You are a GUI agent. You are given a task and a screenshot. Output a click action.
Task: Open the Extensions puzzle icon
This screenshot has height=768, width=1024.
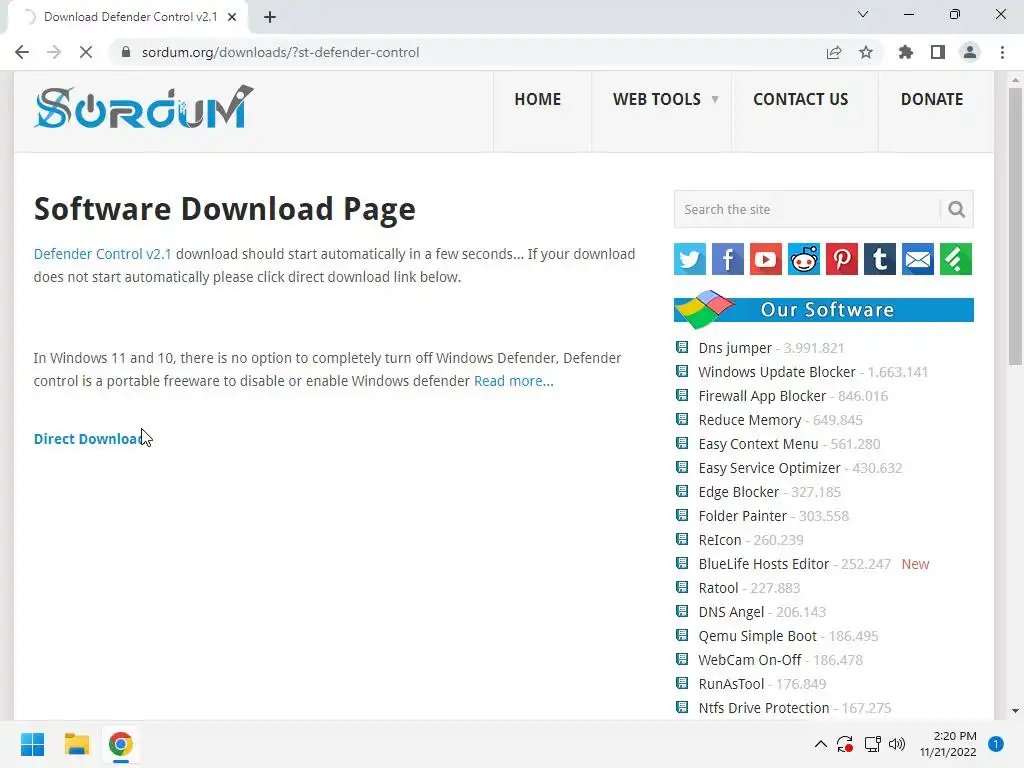click(x=906, y=52)
